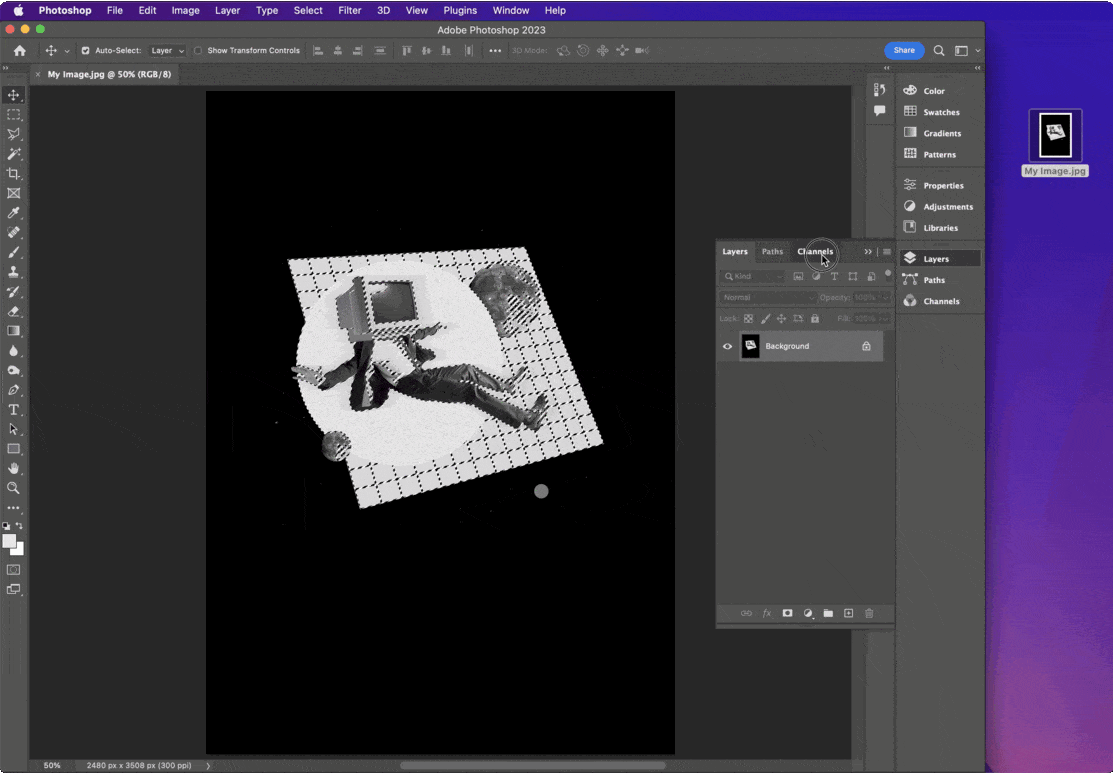Open the Image menu

click(x=185, y=11)
